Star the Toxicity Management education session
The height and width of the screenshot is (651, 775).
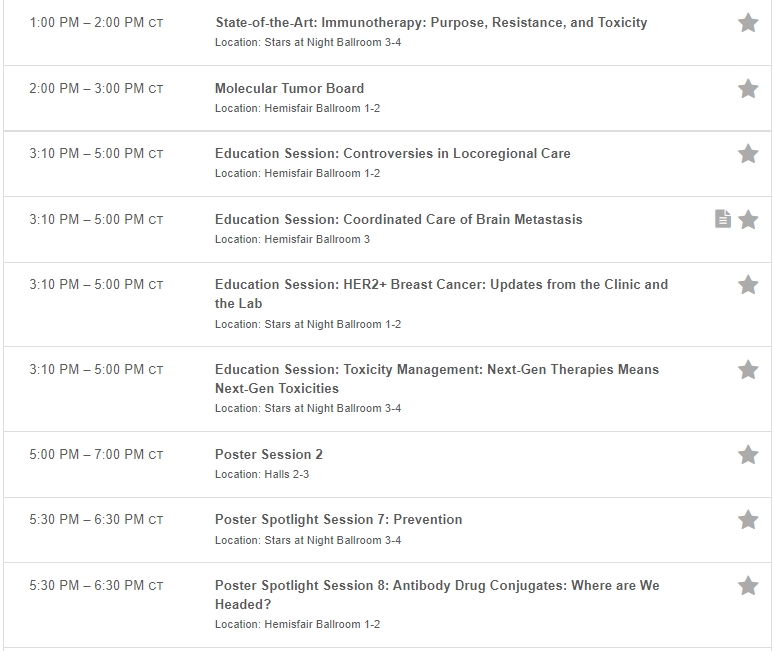748,370
